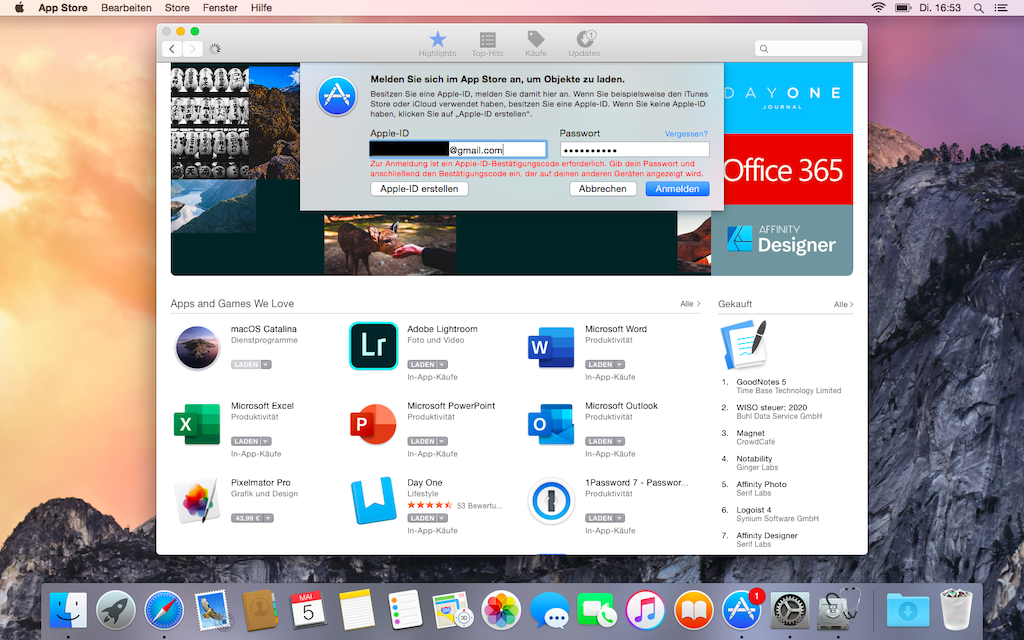
Task: Open the Hilfe menu
Action: coord(261,8)
